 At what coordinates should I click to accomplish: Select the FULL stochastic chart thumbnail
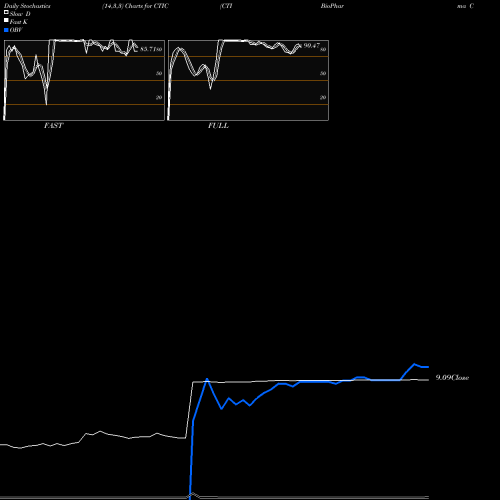click(248, 80)
